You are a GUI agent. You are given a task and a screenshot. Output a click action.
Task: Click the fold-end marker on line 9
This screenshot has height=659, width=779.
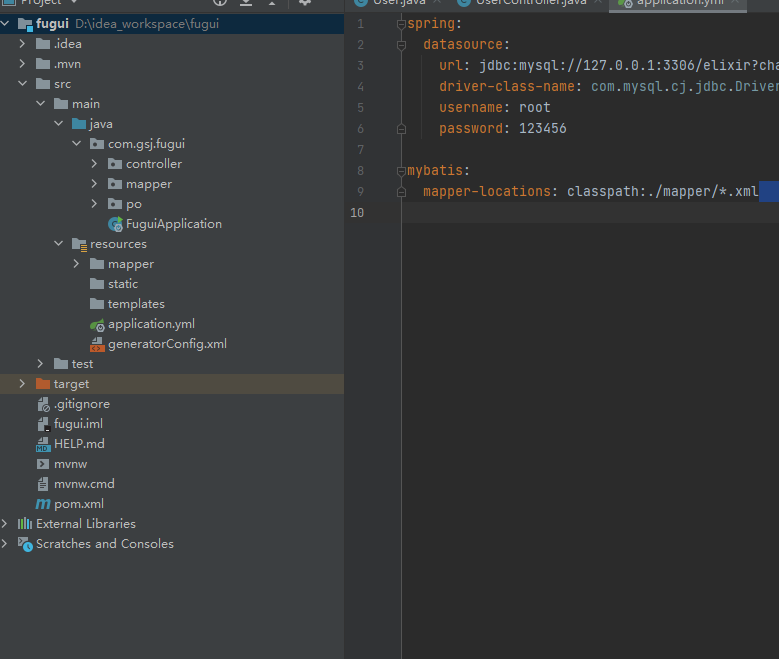pos(401,192)
